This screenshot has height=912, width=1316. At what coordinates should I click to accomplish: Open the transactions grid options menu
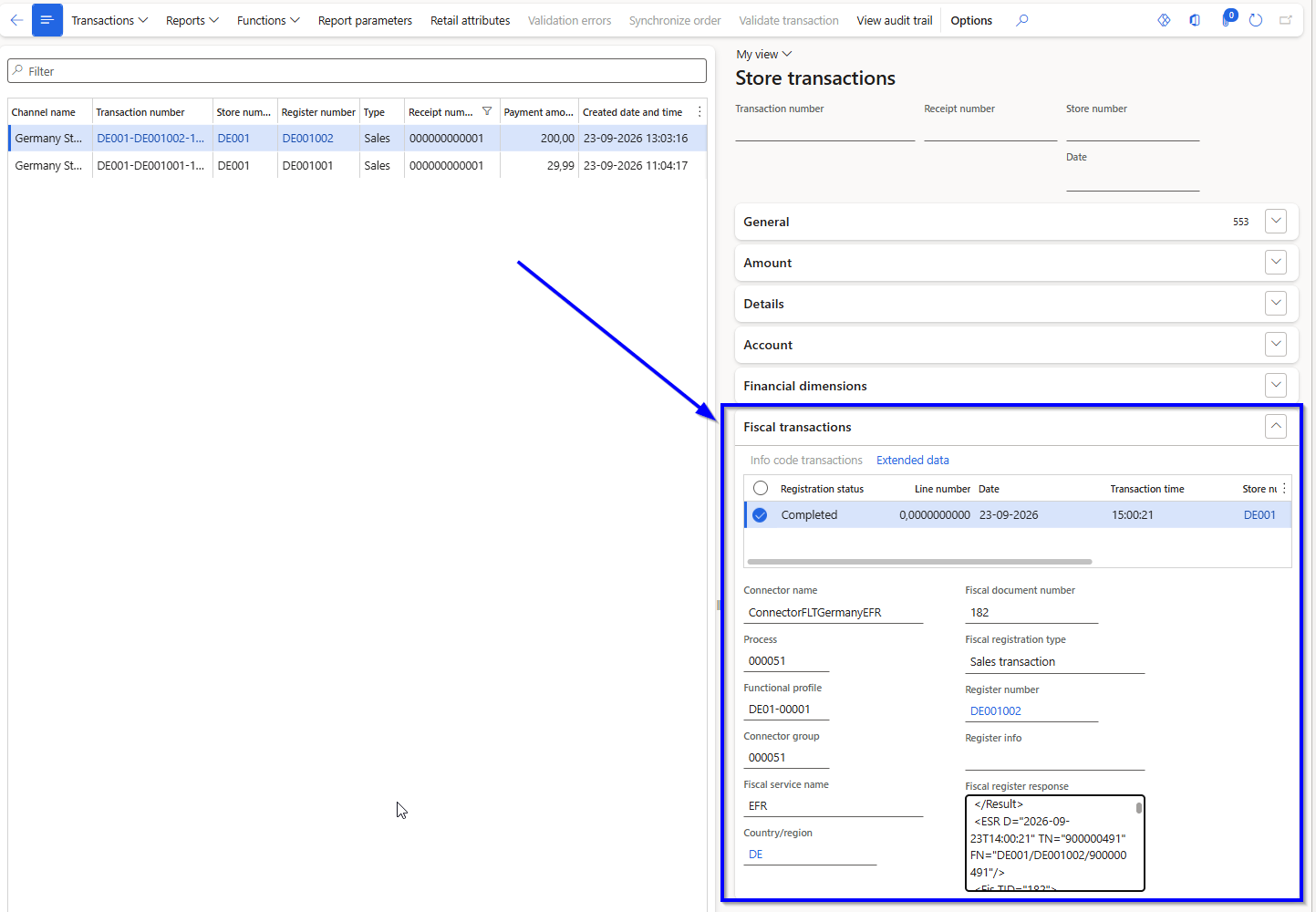[x=699, y=111]
